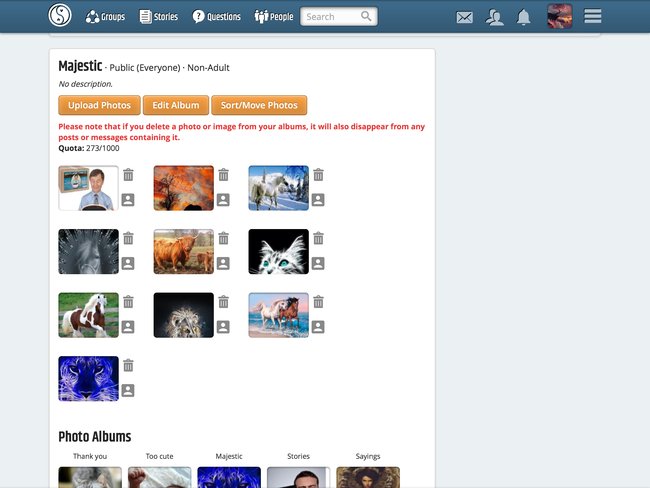Open the dark feathery creature thumbnail

(184, 315)
